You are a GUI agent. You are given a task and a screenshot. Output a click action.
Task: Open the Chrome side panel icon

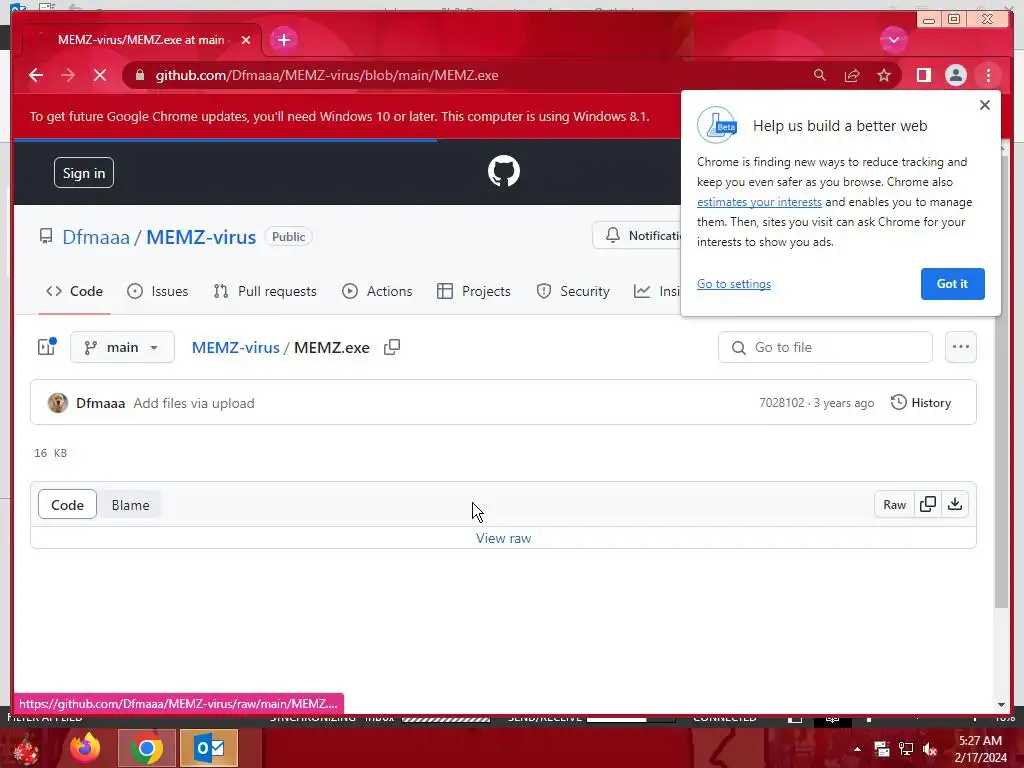point(923,75)
